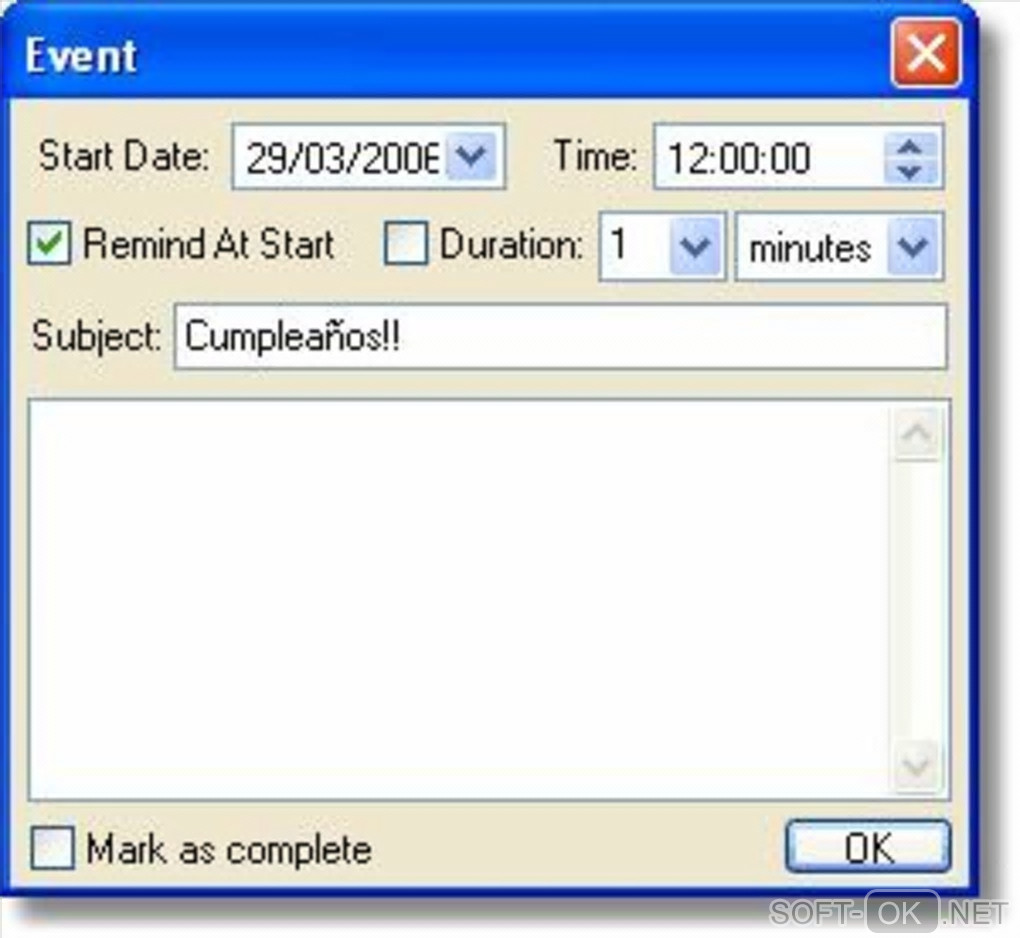Close the Event dialog window

point(926,53)
